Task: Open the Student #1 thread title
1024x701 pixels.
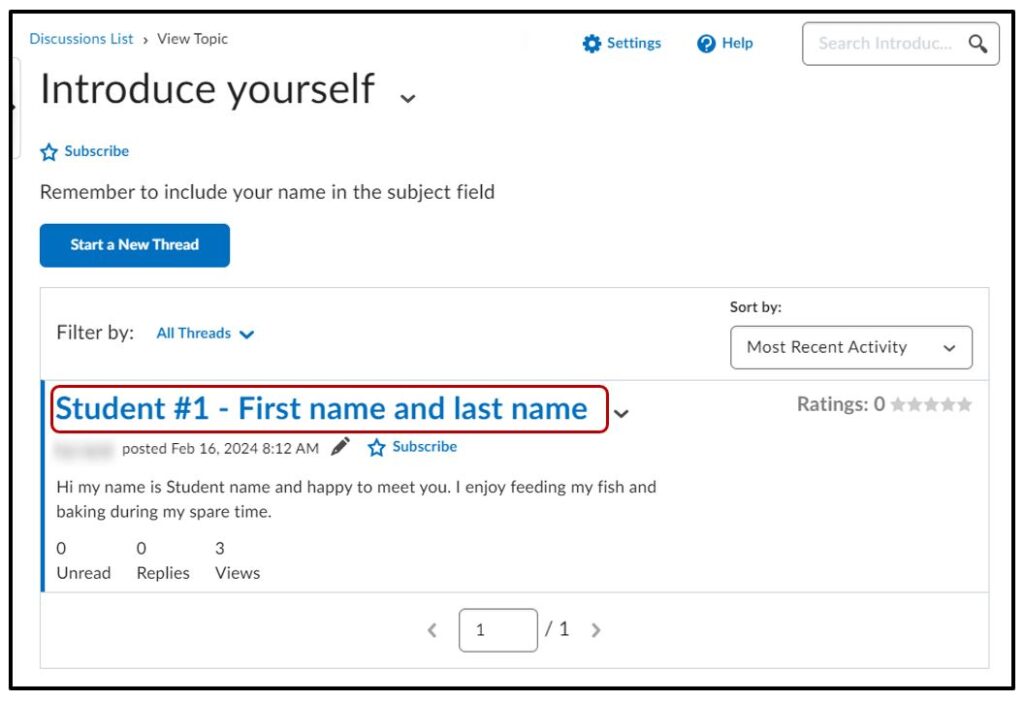Action: tap(322, 409)
